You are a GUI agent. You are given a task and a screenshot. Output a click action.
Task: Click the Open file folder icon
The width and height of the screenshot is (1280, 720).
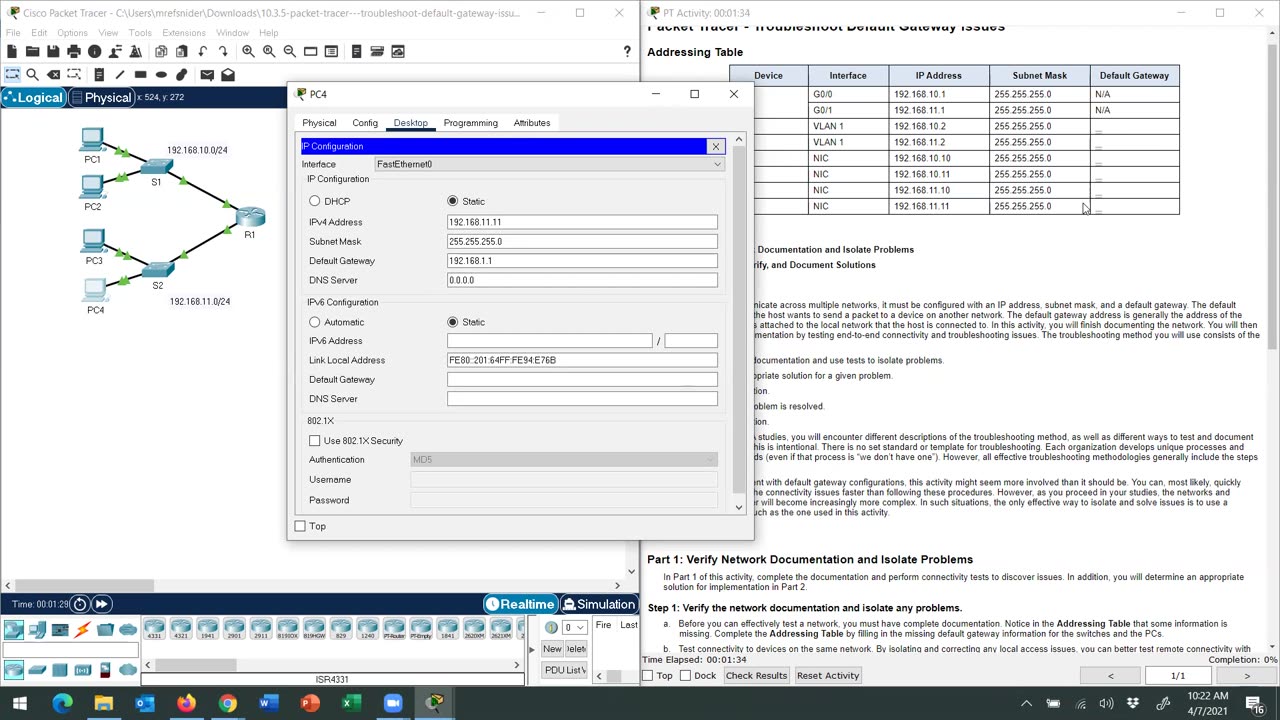[33, 51]
